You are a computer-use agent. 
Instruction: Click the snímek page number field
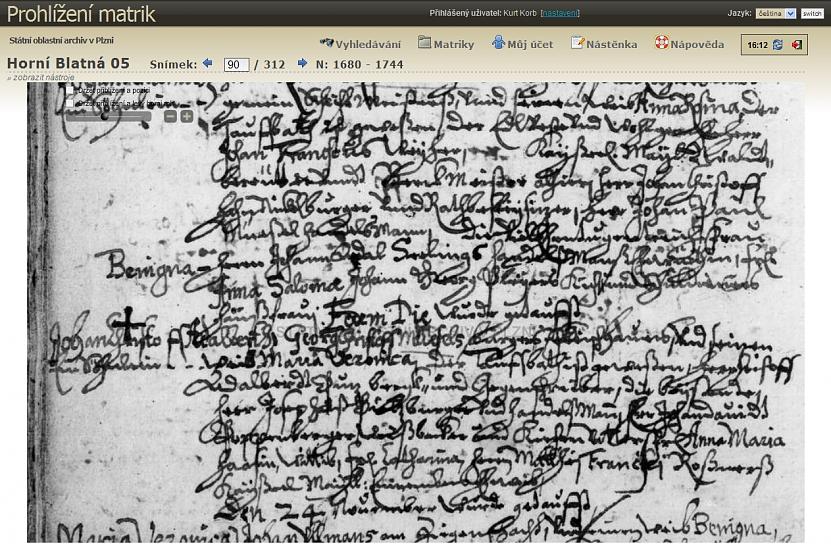pos(236,64)
